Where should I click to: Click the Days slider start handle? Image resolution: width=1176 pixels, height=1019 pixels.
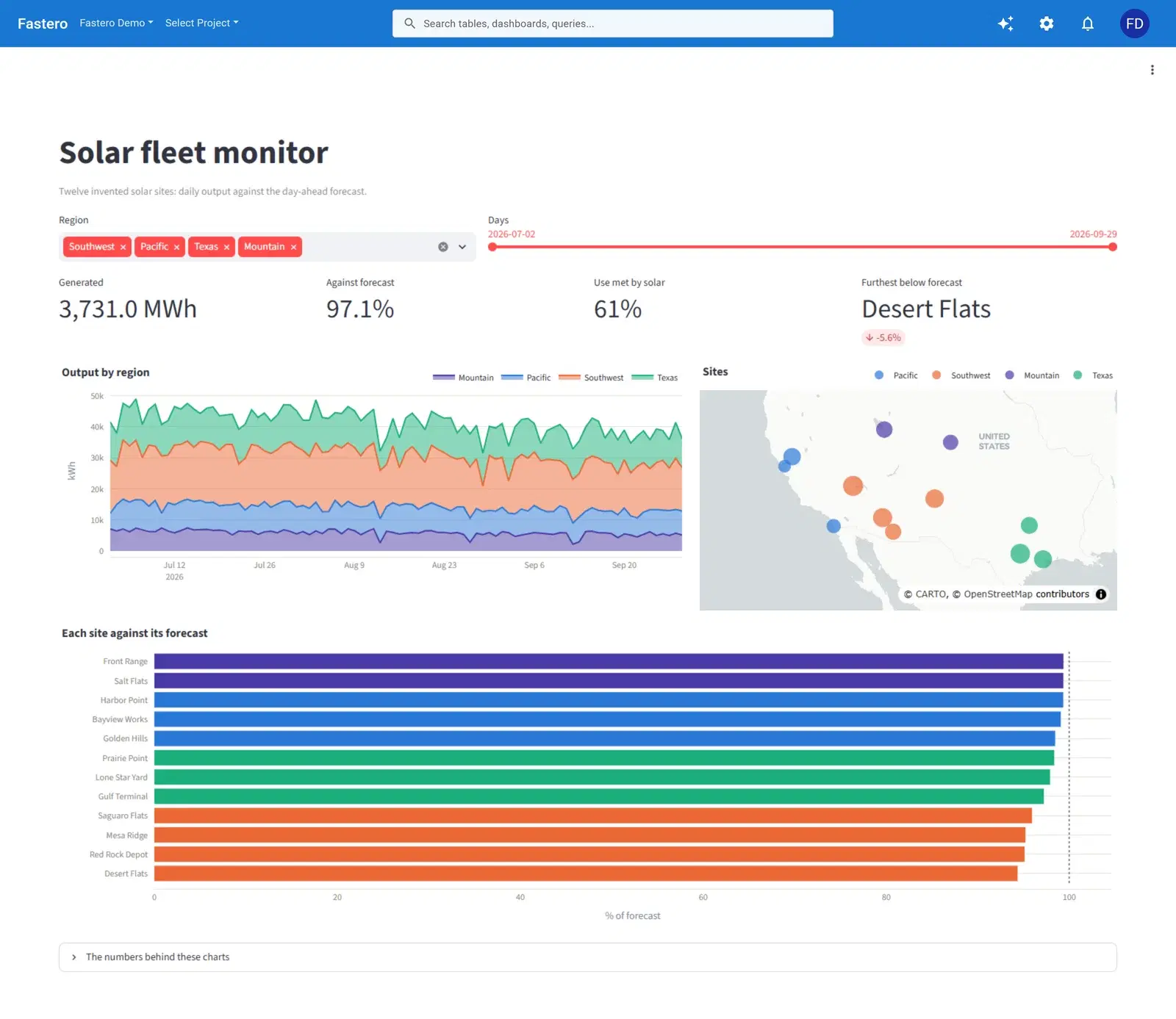[492, 247]
